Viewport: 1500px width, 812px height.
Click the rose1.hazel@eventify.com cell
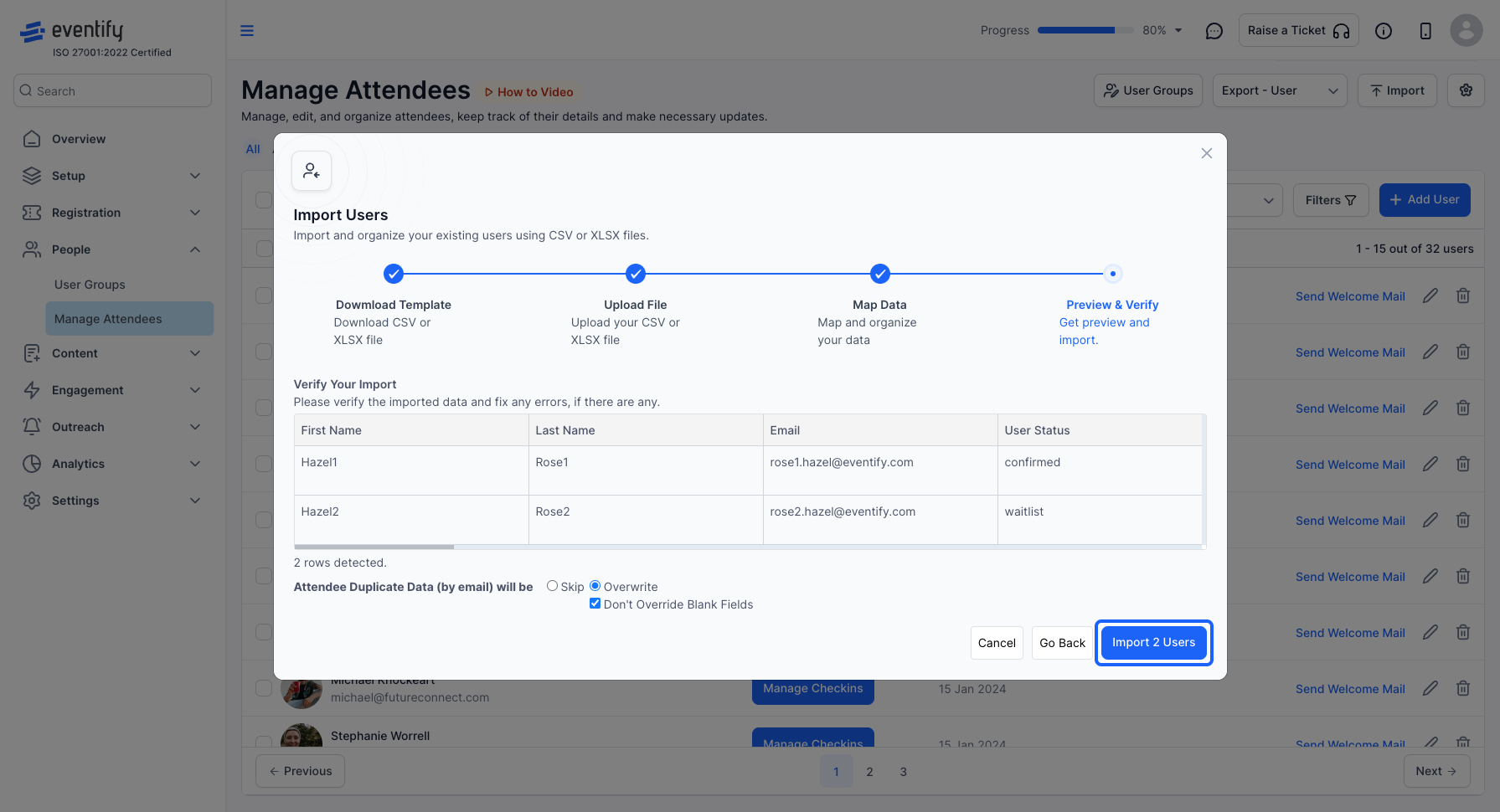[x=879, y=470]
